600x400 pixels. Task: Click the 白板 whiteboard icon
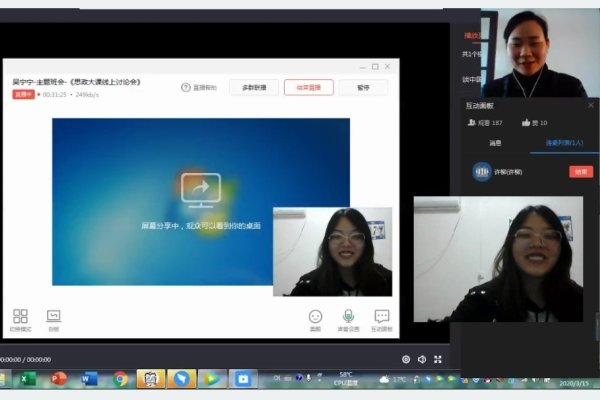[x=53, y=316]
